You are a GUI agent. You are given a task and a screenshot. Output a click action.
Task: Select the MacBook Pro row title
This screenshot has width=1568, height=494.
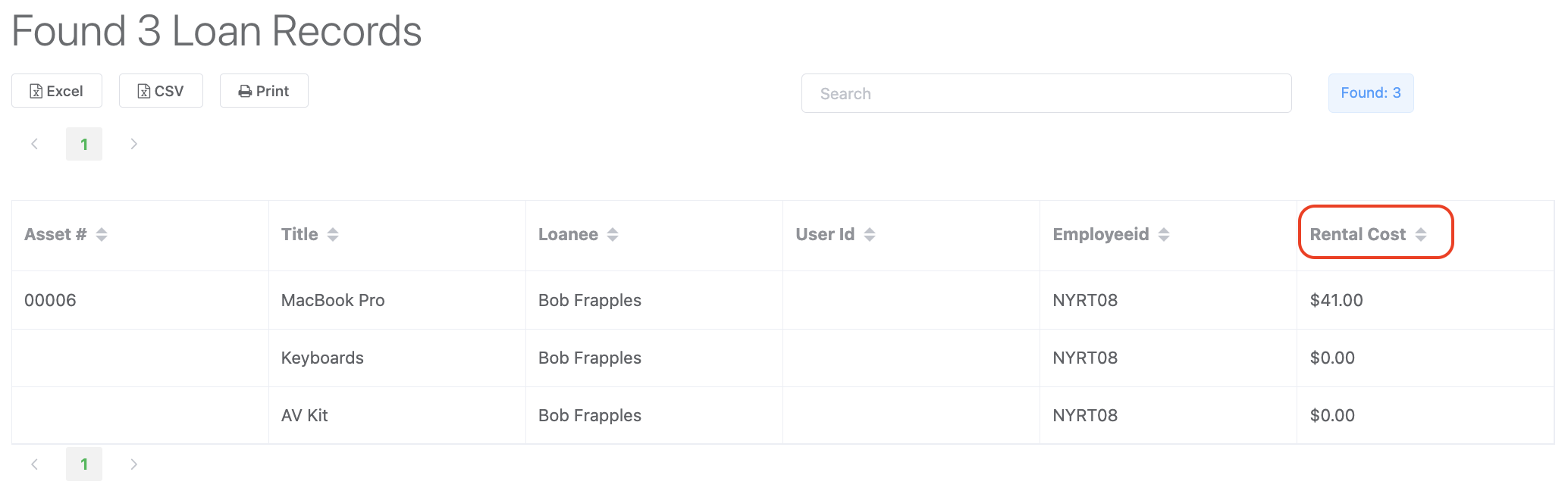[333, 300]
